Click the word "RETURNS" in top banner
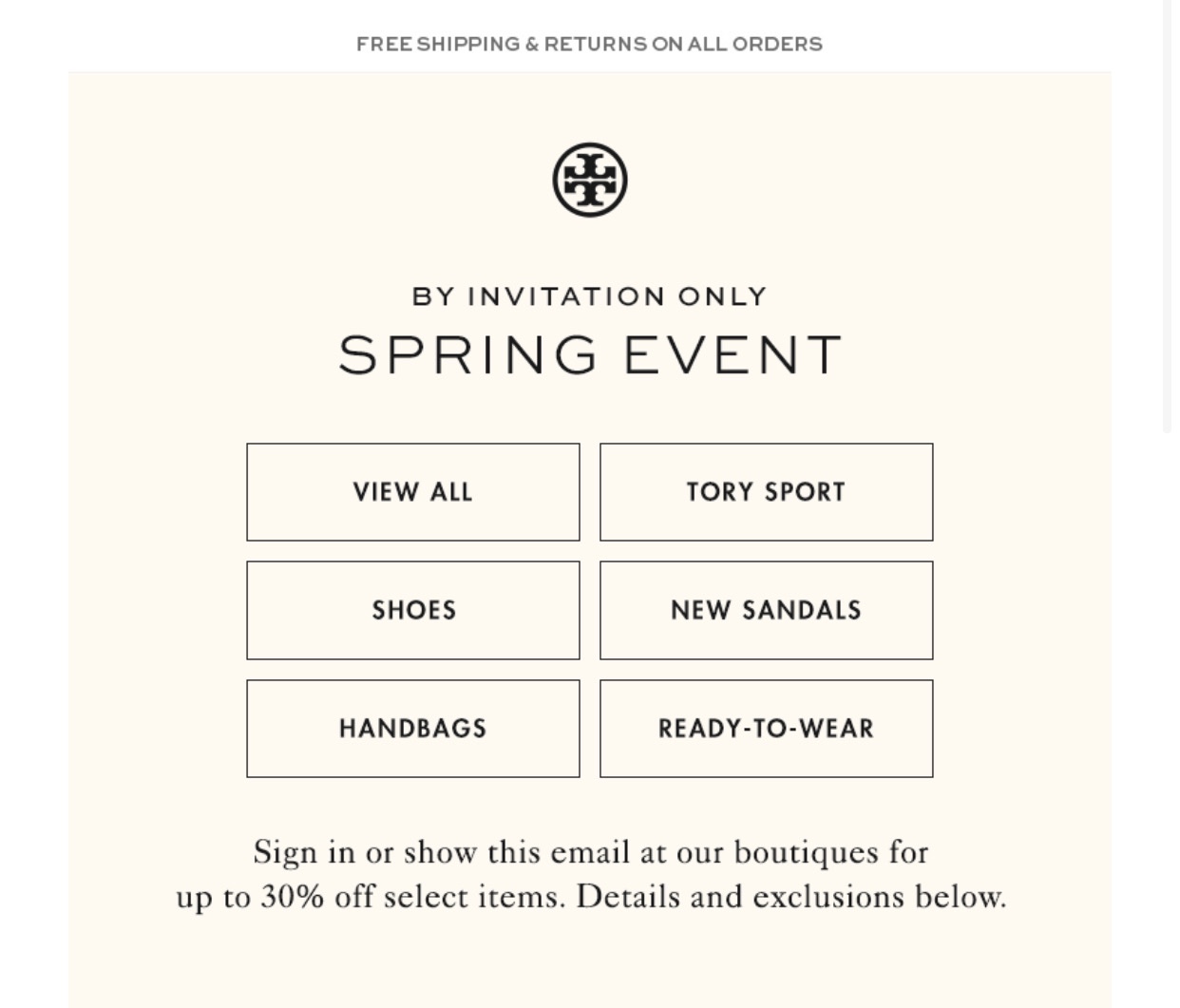 tap(595, 44)
